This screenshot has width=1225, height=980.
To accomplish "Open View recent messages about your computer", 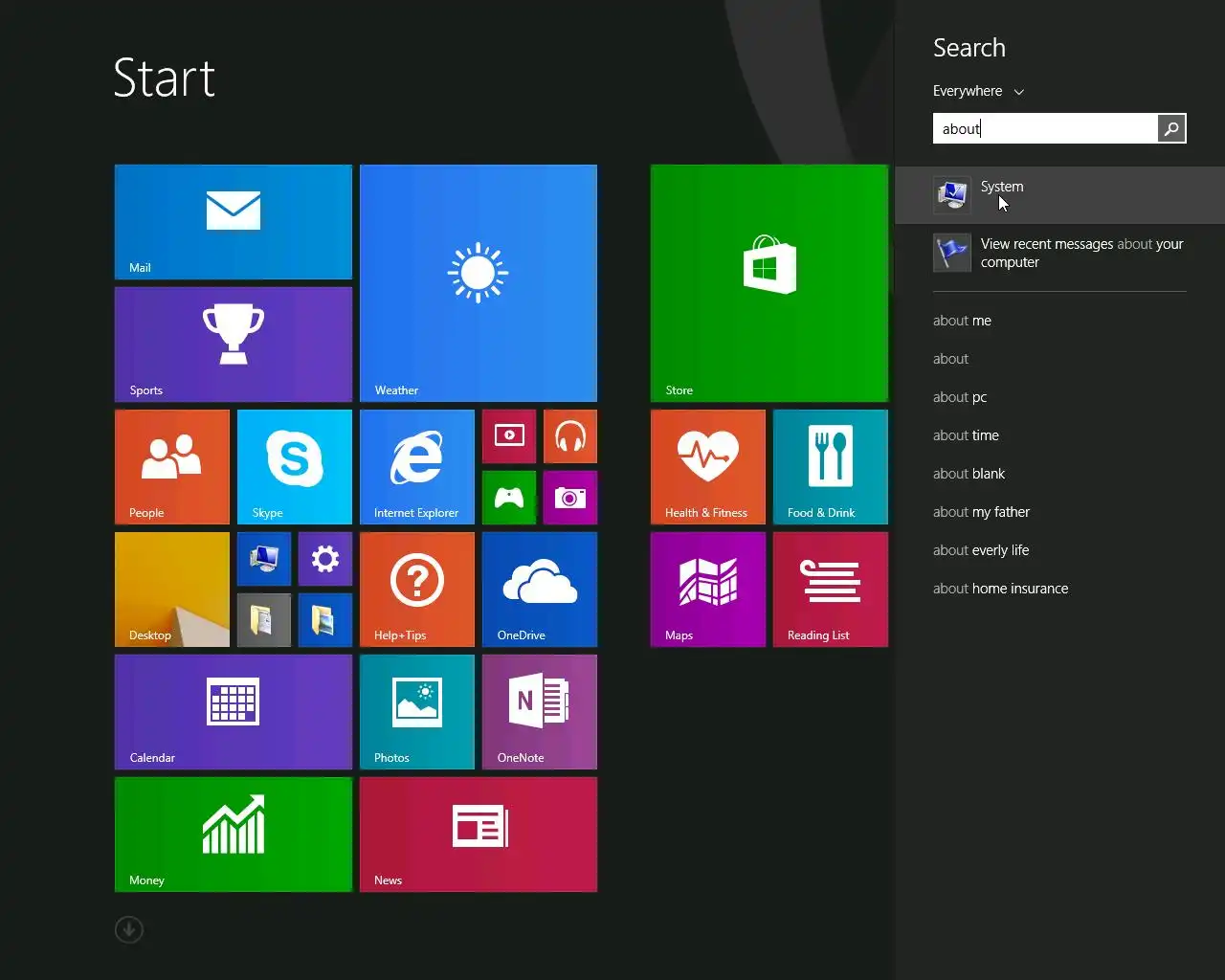I will [1059, 253].
